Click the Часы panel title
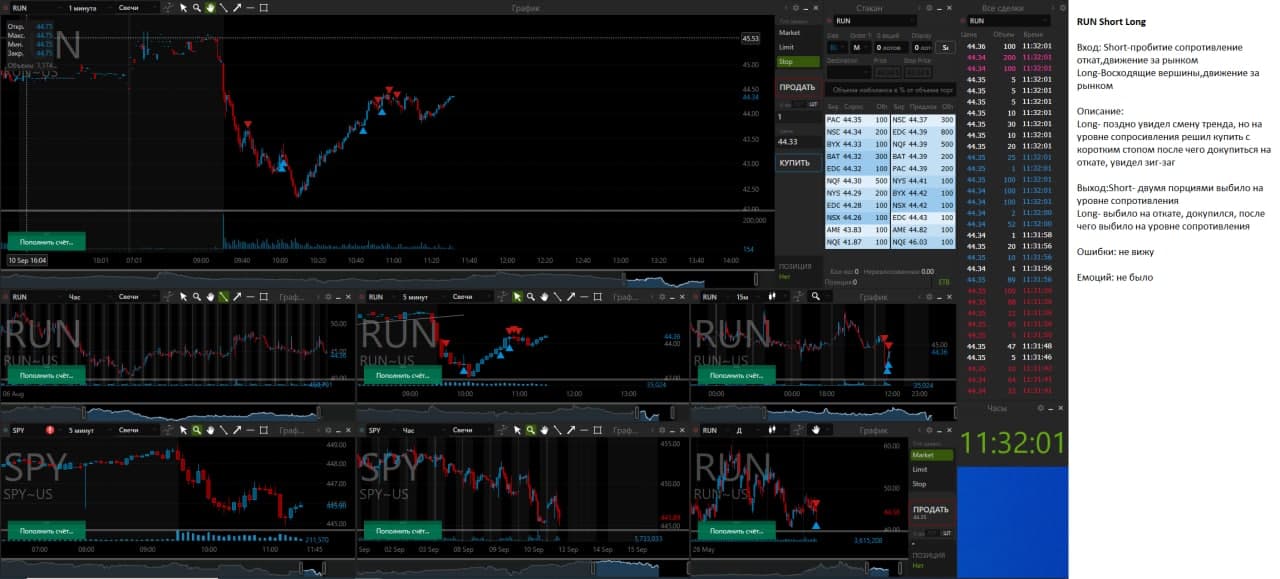 tap(997, 409)
